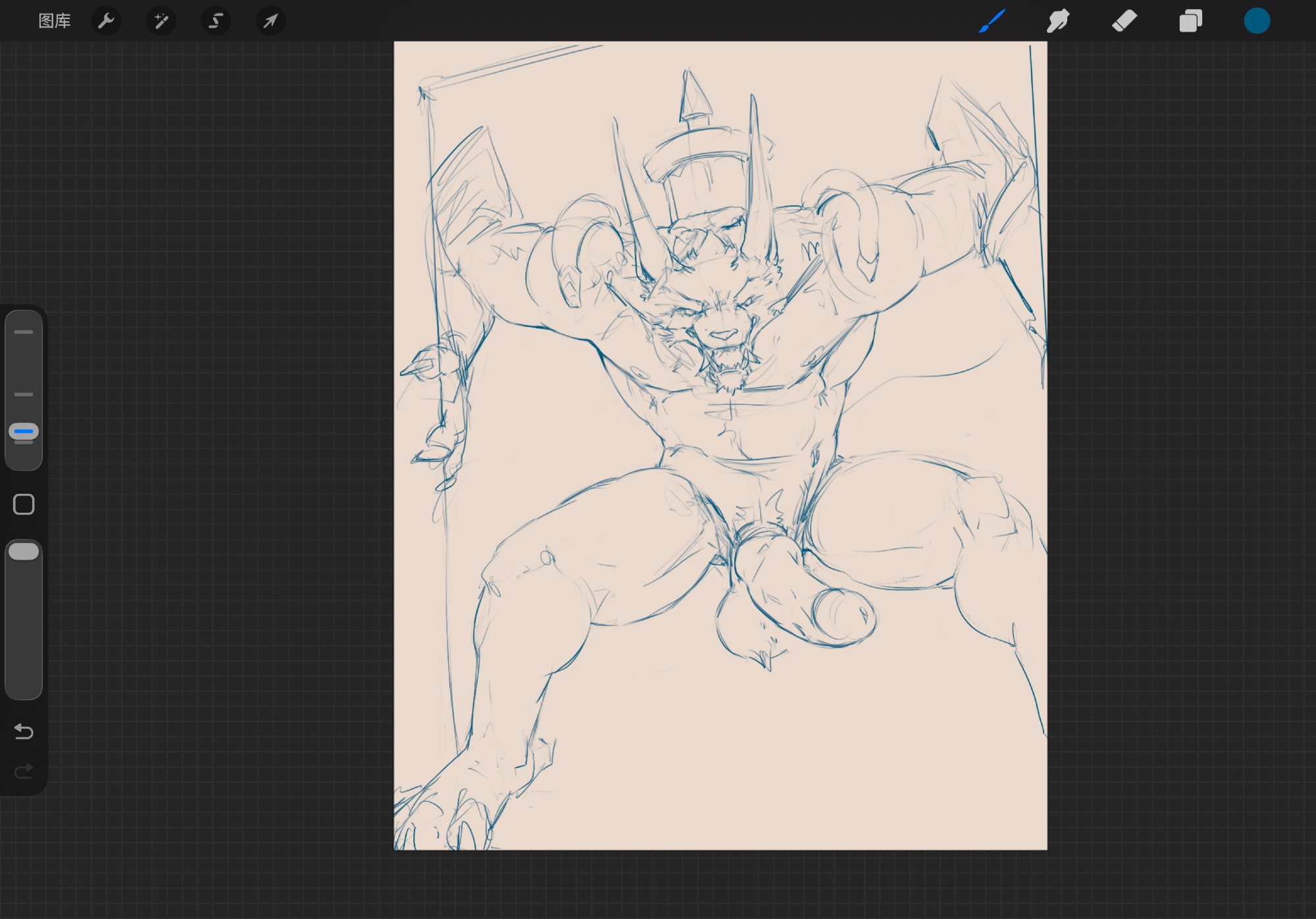Open the blue active color picker
The image size is (1316, 919).
(x=1257, y=21)
